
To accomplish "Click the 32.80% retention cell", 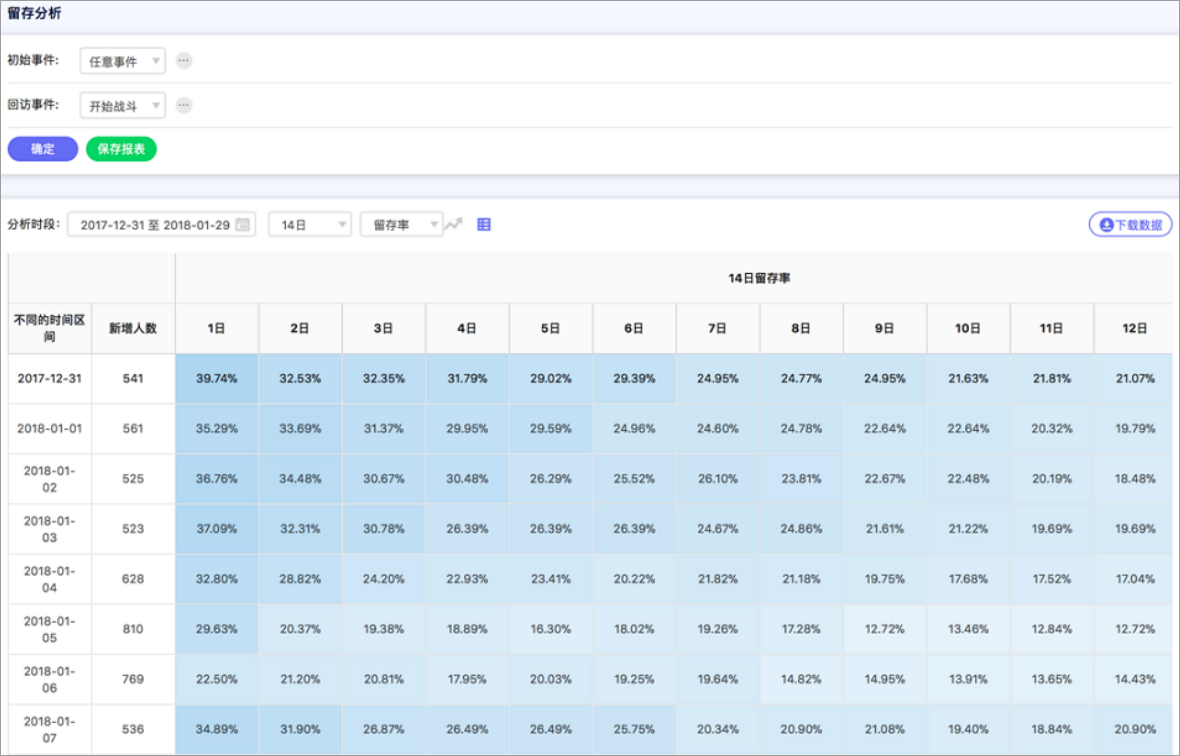I will pos(217,578).
